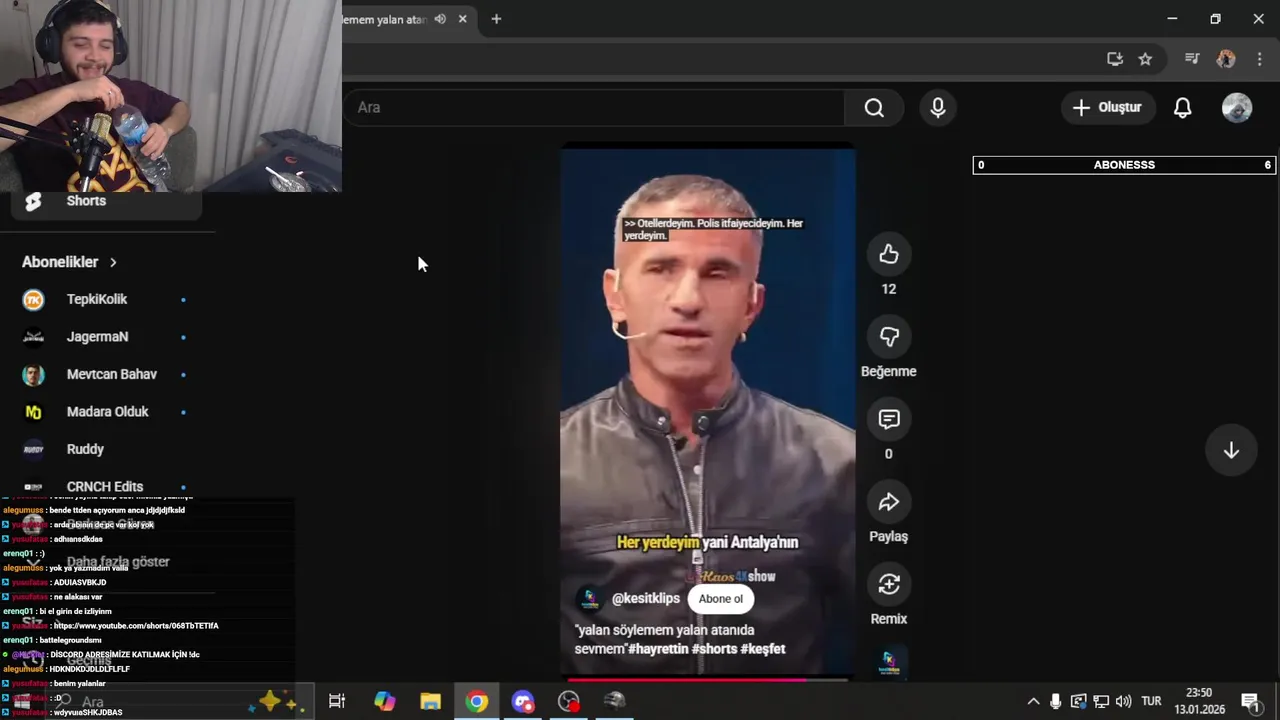Click the search magnifier button
The width and height of the screenshot is (1280, 720).
(x=874, y=108)
